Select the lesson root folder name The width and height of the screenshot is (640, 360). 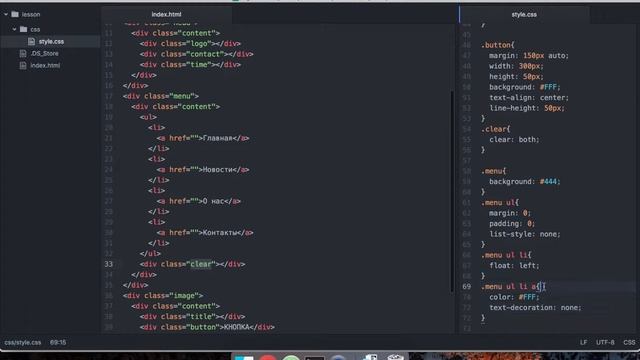[x=31, y=14]
